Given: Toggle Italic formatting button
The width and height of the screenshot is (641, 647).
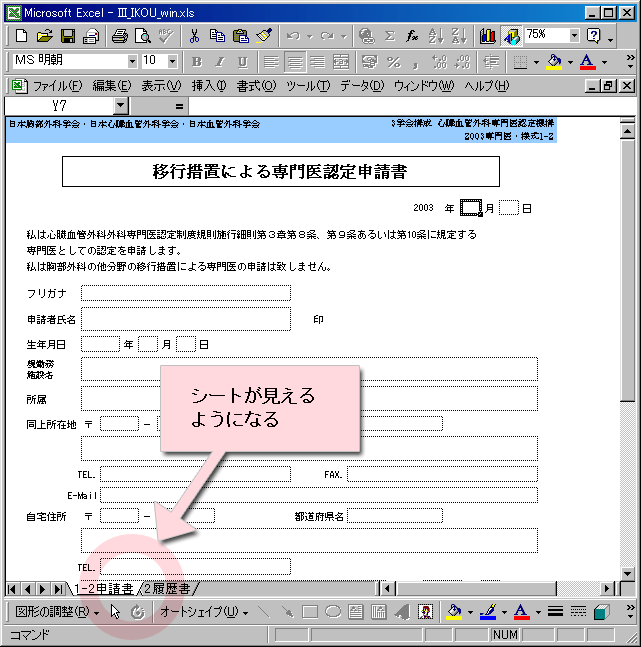Looking at the screenshot, I should (220, 62).
